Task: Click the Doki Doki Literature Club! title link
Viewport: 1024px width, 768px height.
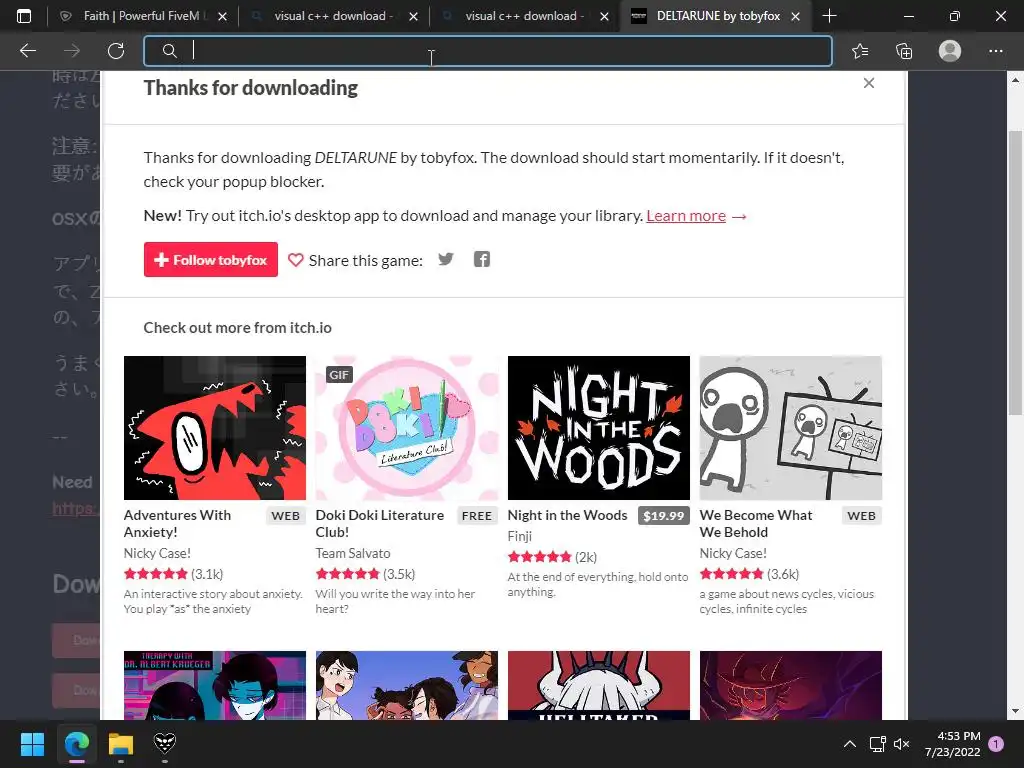Action: pyautogui.click(x=379, y=523)
